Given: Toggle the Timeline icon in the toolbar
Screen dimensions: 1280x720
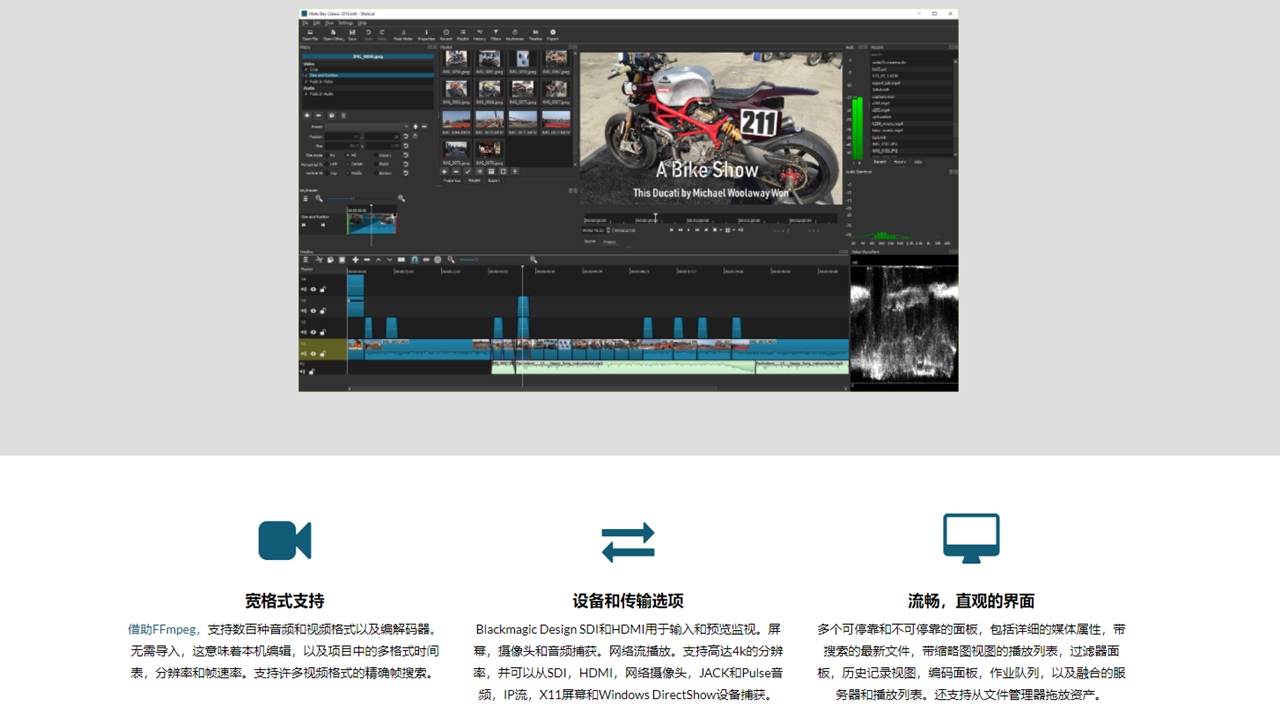Looking at the screenshot, I should point(533,33).
